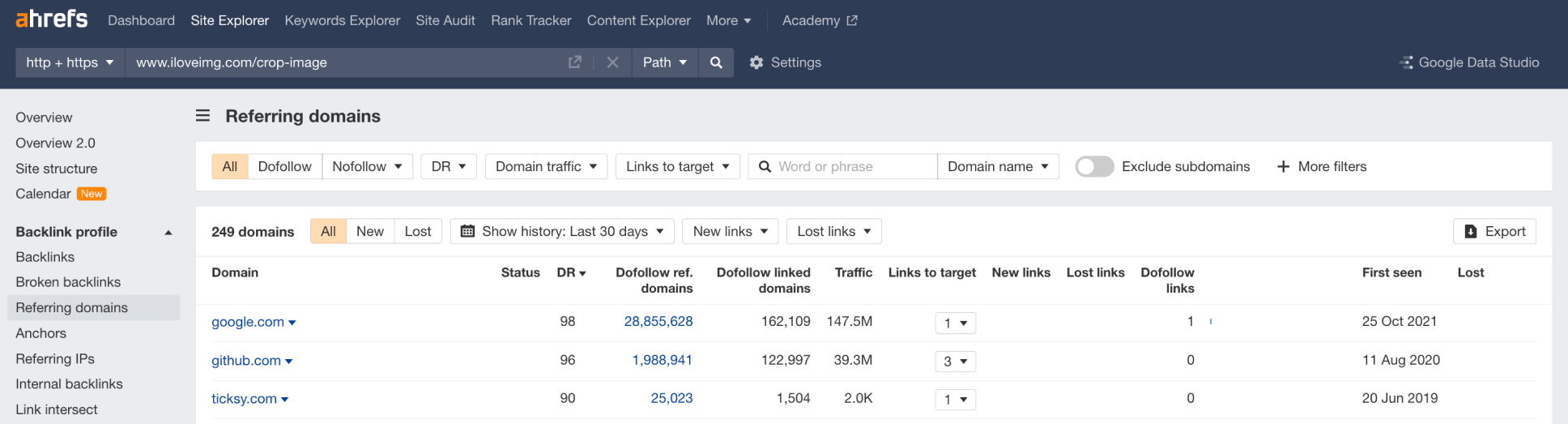Open Rank Tracker
This screenshot has height=424, width=1568.
[x=530, y=20]
